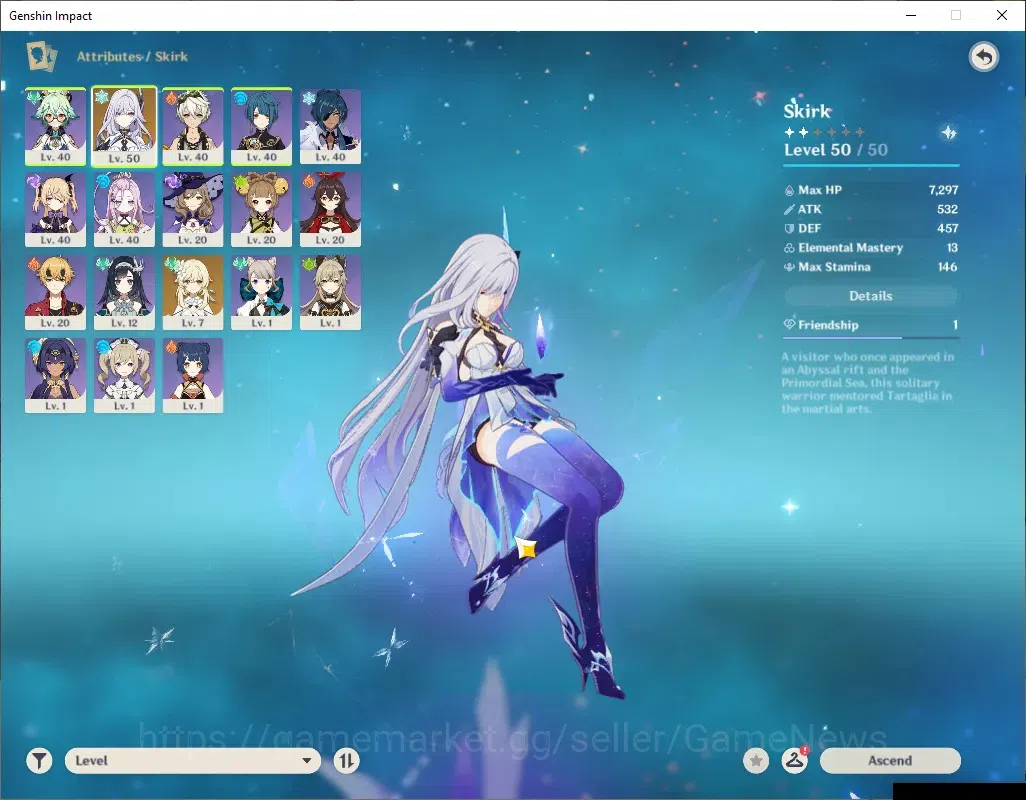Open the filter funnel icon
Image resolution: width=1026 pixels, height=800 pixels.
pyautogui.click(x=39, y=761)
